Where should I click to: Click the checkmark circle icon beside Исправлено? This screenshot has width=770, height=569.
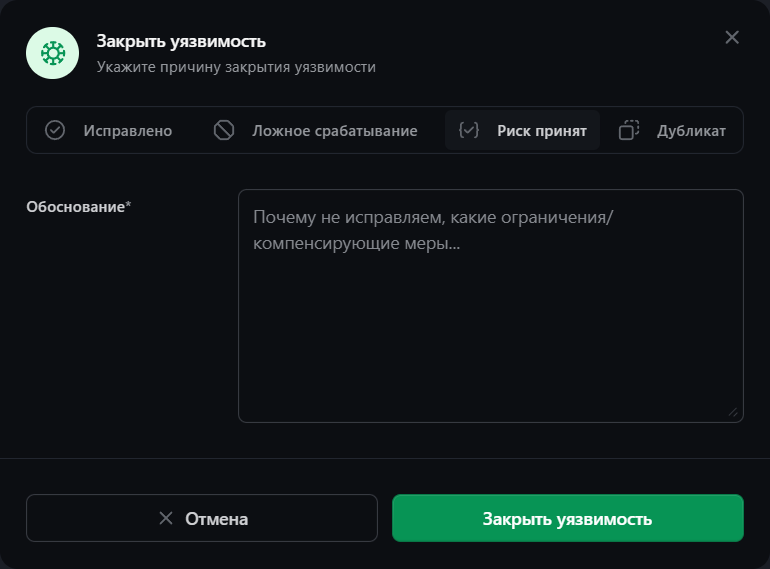pyautogui.click(x=55, y=131)
